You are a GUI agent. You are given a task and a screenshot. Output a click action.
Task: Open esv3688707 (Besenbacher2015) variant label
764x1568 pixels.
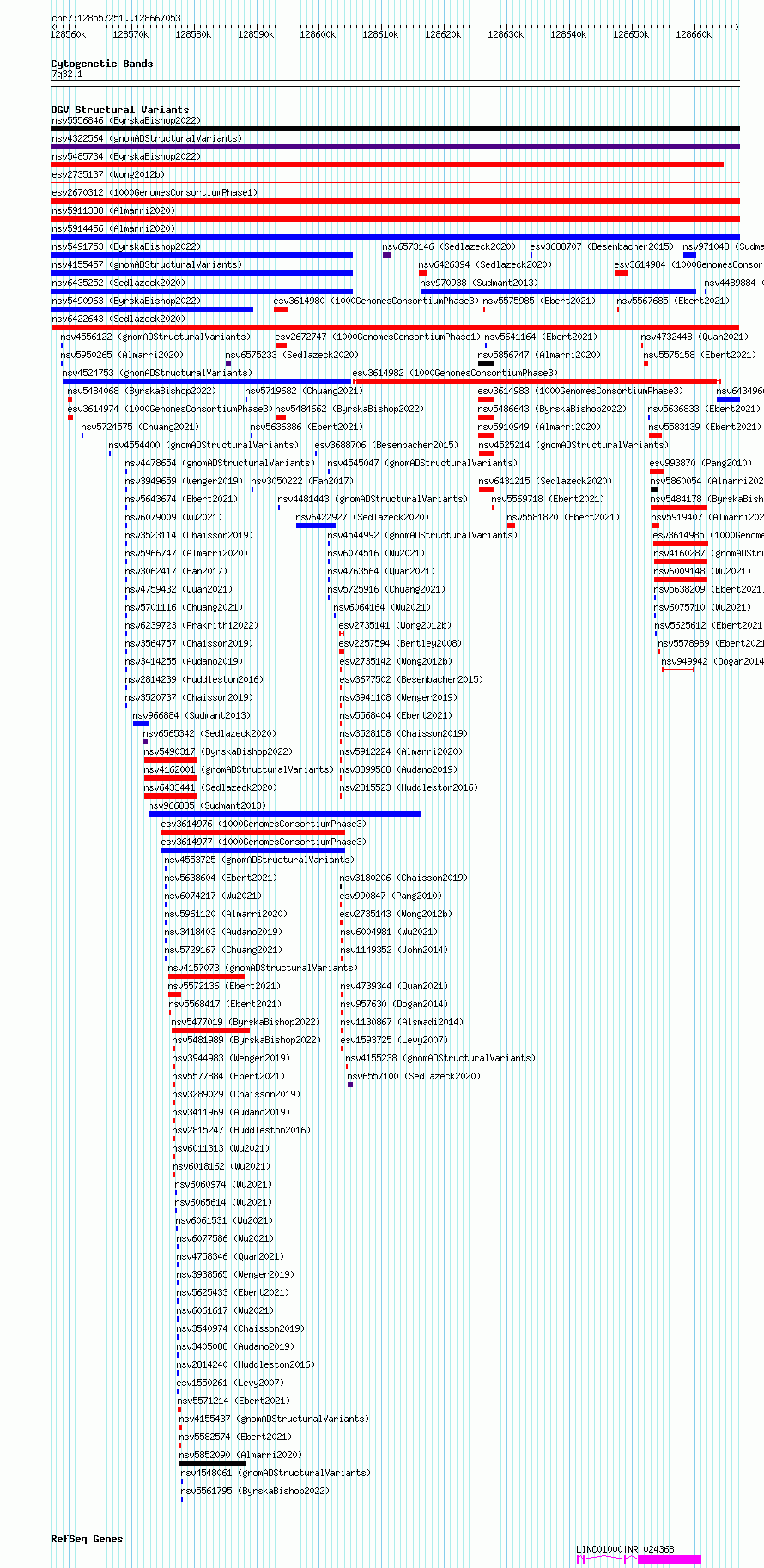(602, 247)
